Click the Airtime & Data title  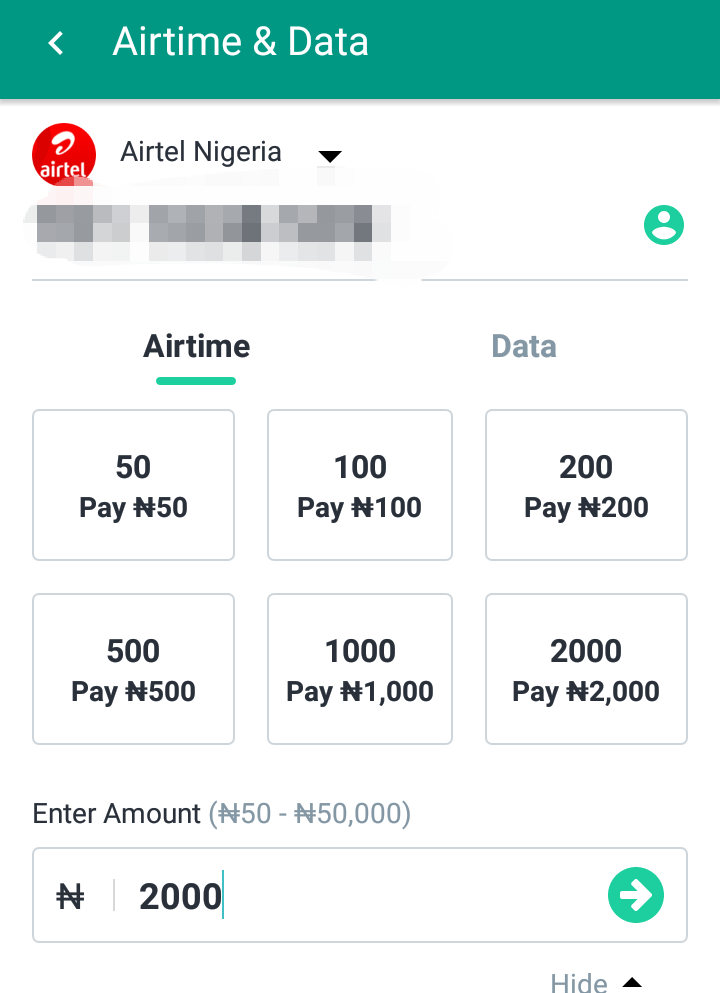[x=241, y=42]
